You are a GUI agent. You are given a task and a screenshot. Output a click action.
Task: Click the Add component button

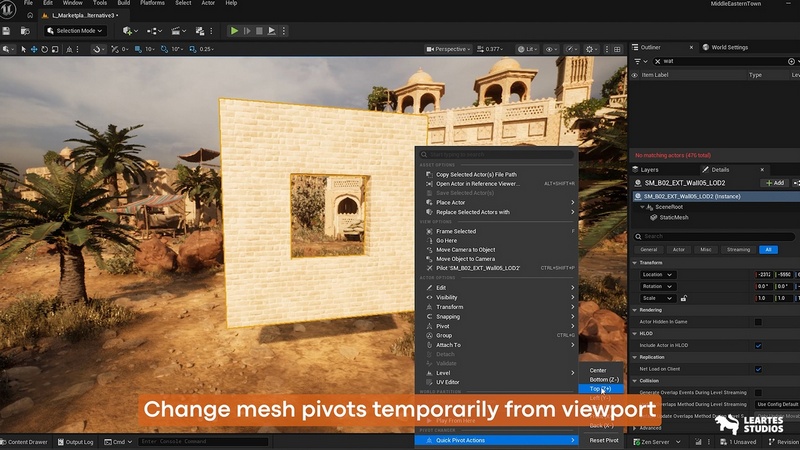[x=773, y=183]
